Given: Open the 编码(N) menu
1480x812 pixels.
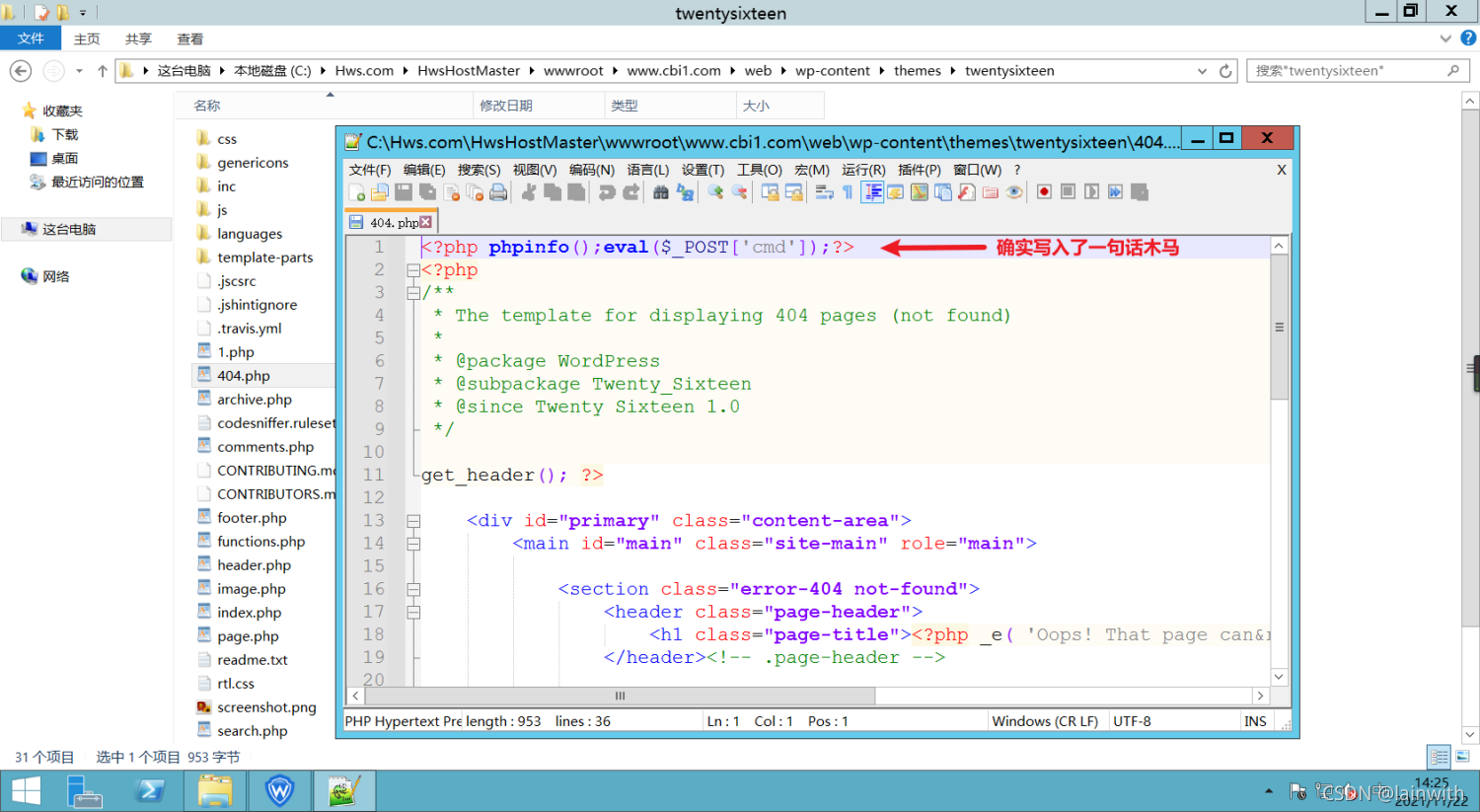Looking at the screenshot, I should 591,170.
